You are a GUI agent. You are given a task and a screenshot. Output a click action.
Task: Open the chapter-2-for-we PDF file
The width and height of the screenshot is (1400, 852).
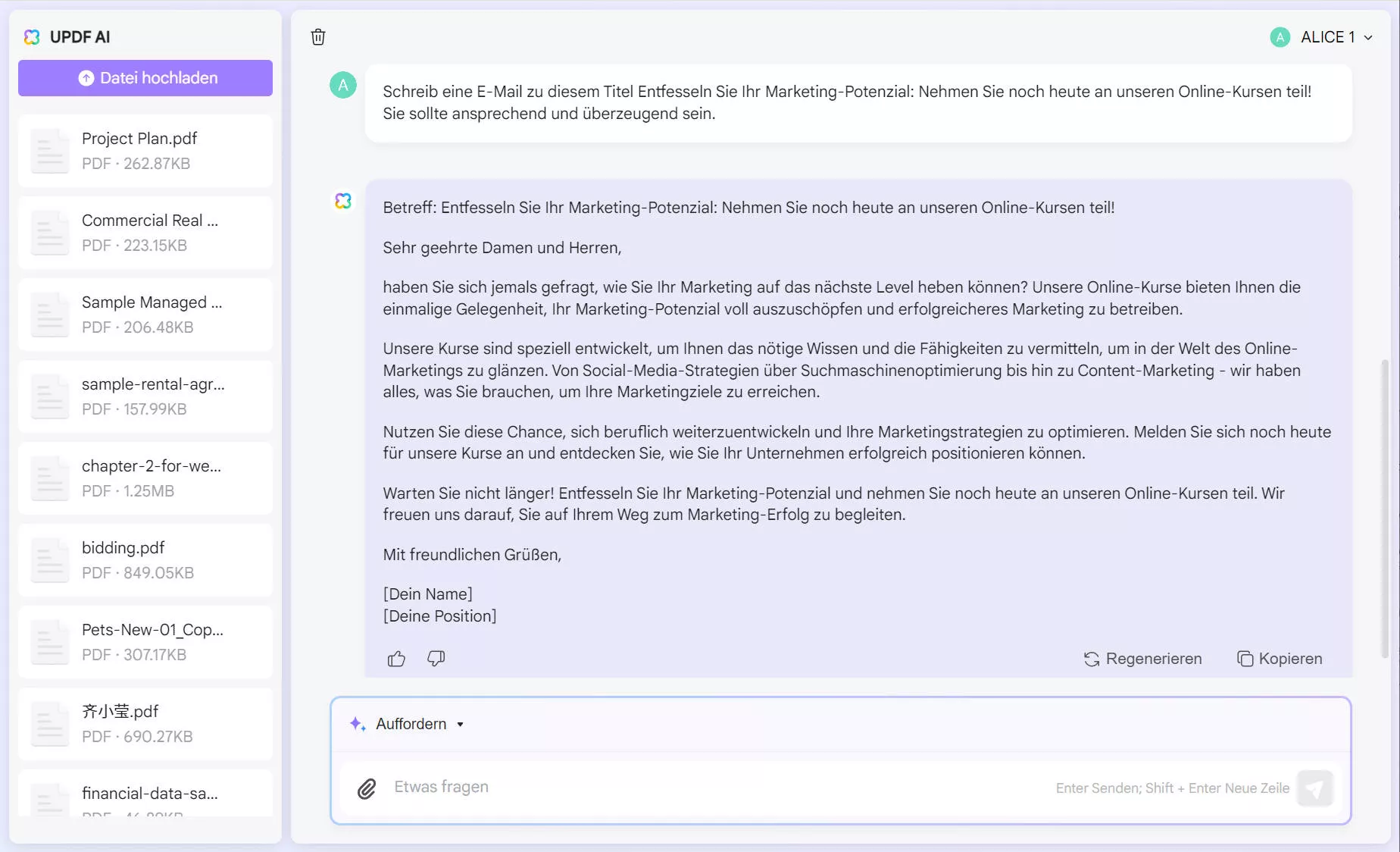point(145,478)
